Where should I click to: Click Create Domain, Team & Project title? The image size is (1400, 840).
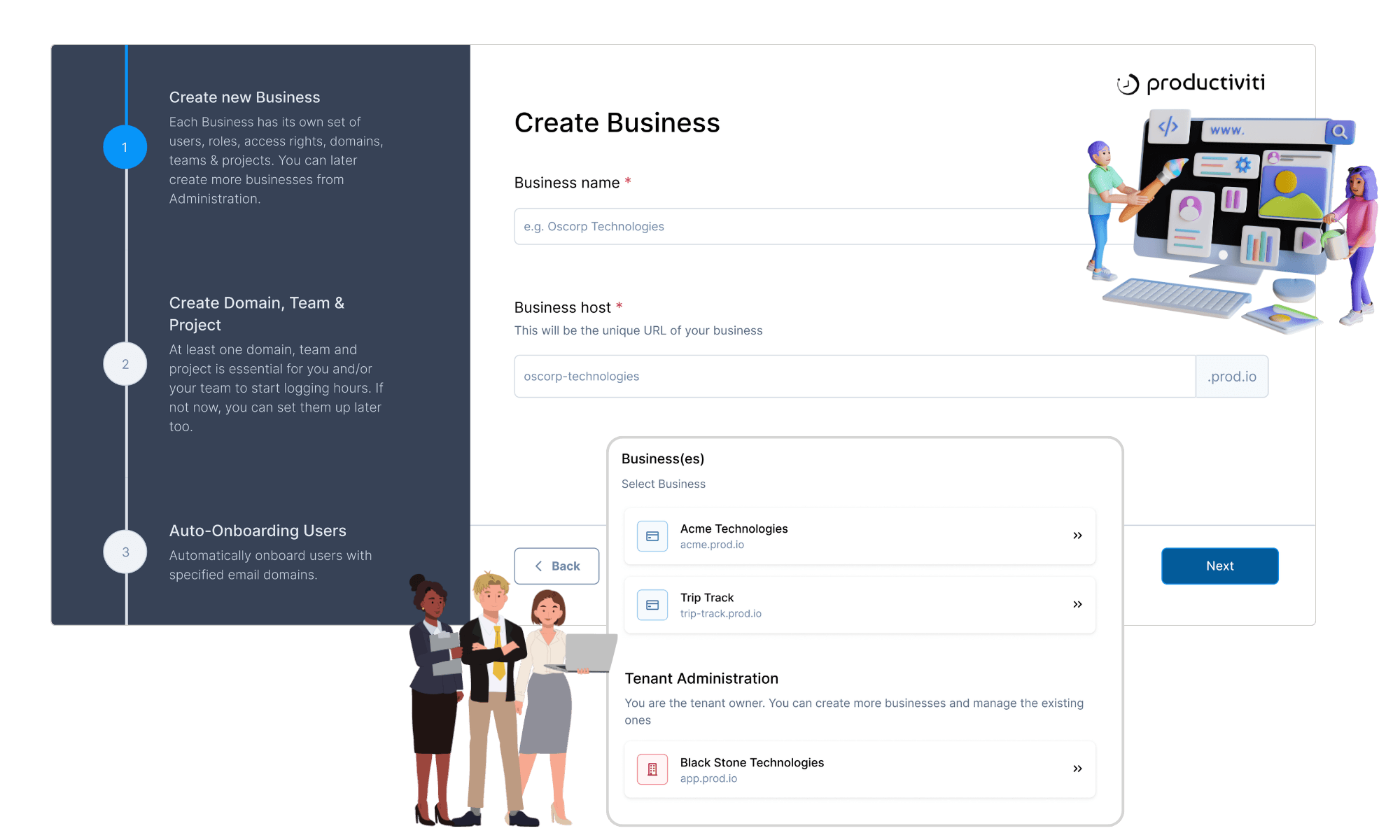pyautogui.click(x=256, y=314)
